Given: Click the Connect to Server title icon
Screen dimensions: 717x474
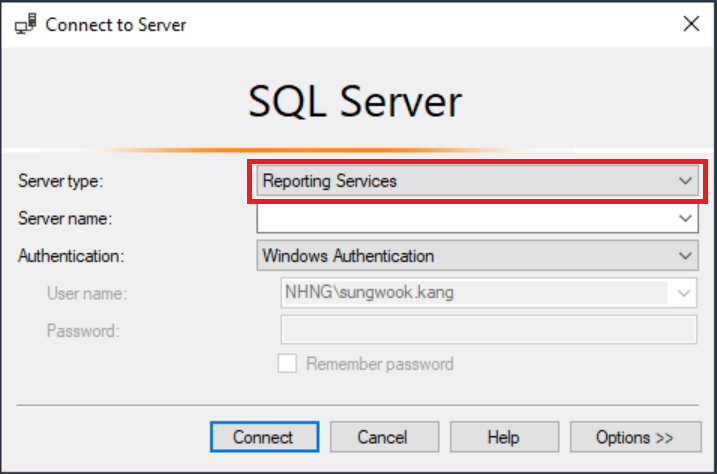Looking at the screenshot, I should [x=25, y=24].
